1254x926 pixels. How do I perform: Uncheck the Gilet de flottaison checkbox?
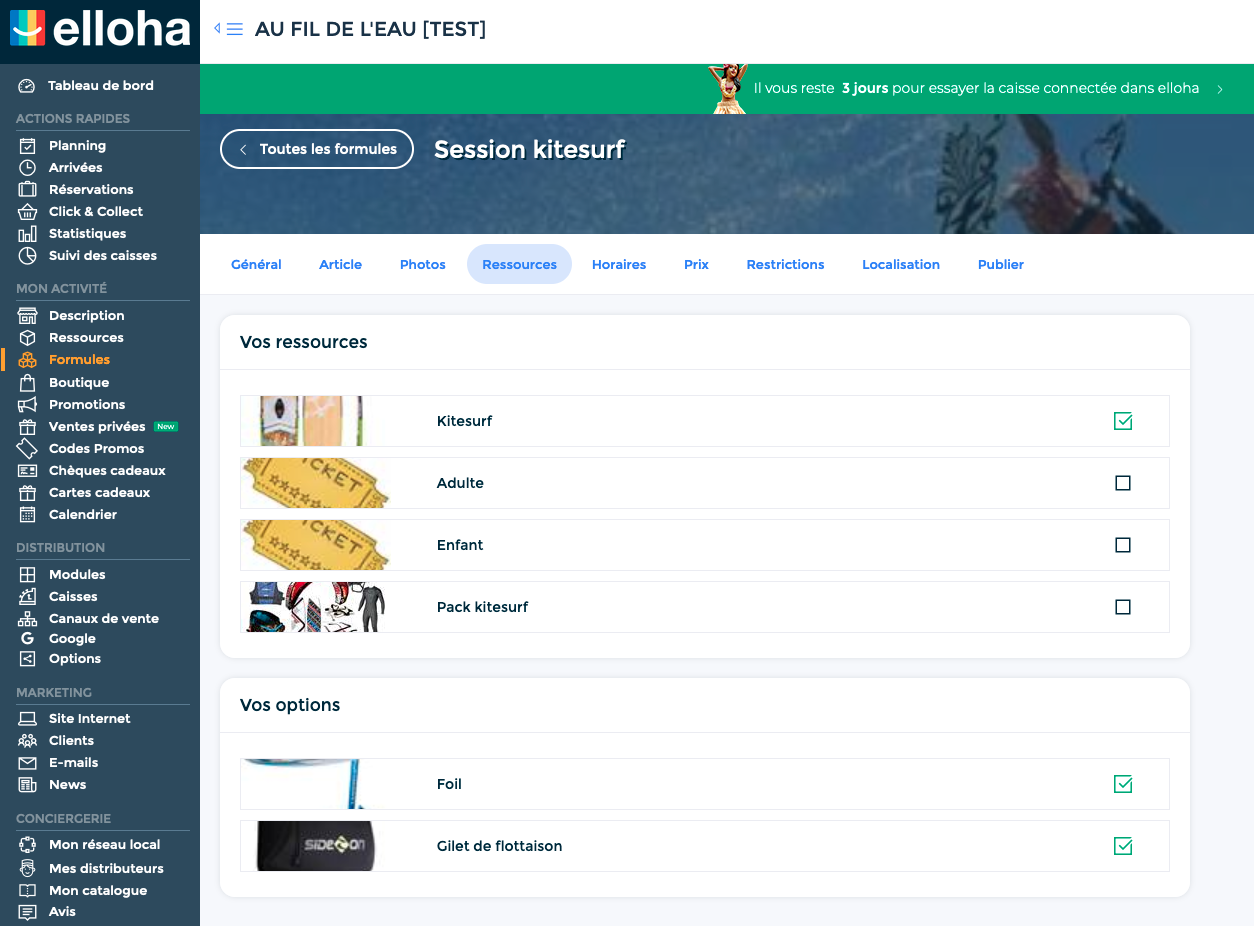tap(1123, 846)
